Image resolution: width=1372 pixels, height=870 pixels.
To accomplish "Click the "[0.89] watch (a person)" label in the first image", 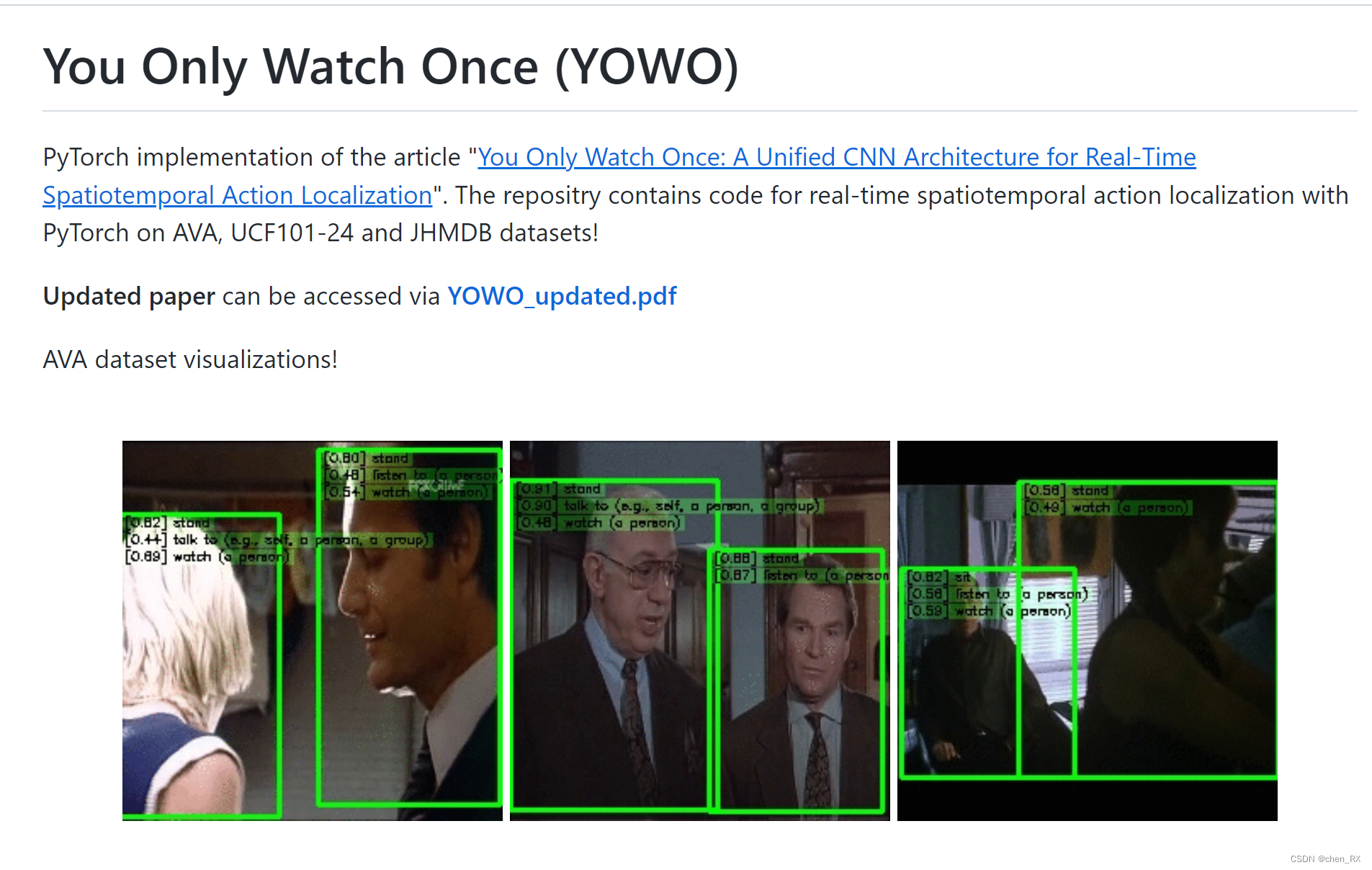I will click(207, 557).
